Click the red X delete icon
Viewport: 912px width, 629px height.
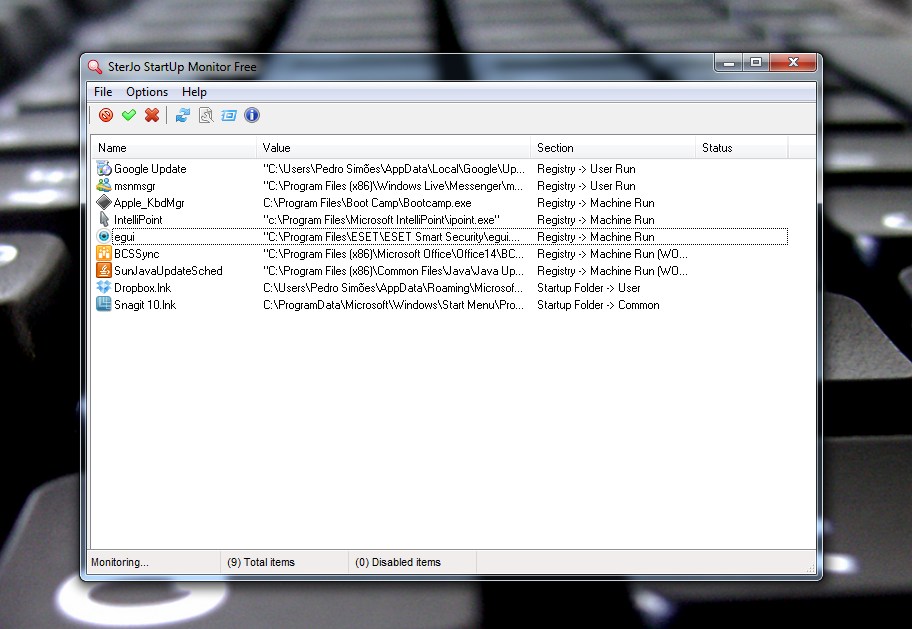tap(152, 115)
